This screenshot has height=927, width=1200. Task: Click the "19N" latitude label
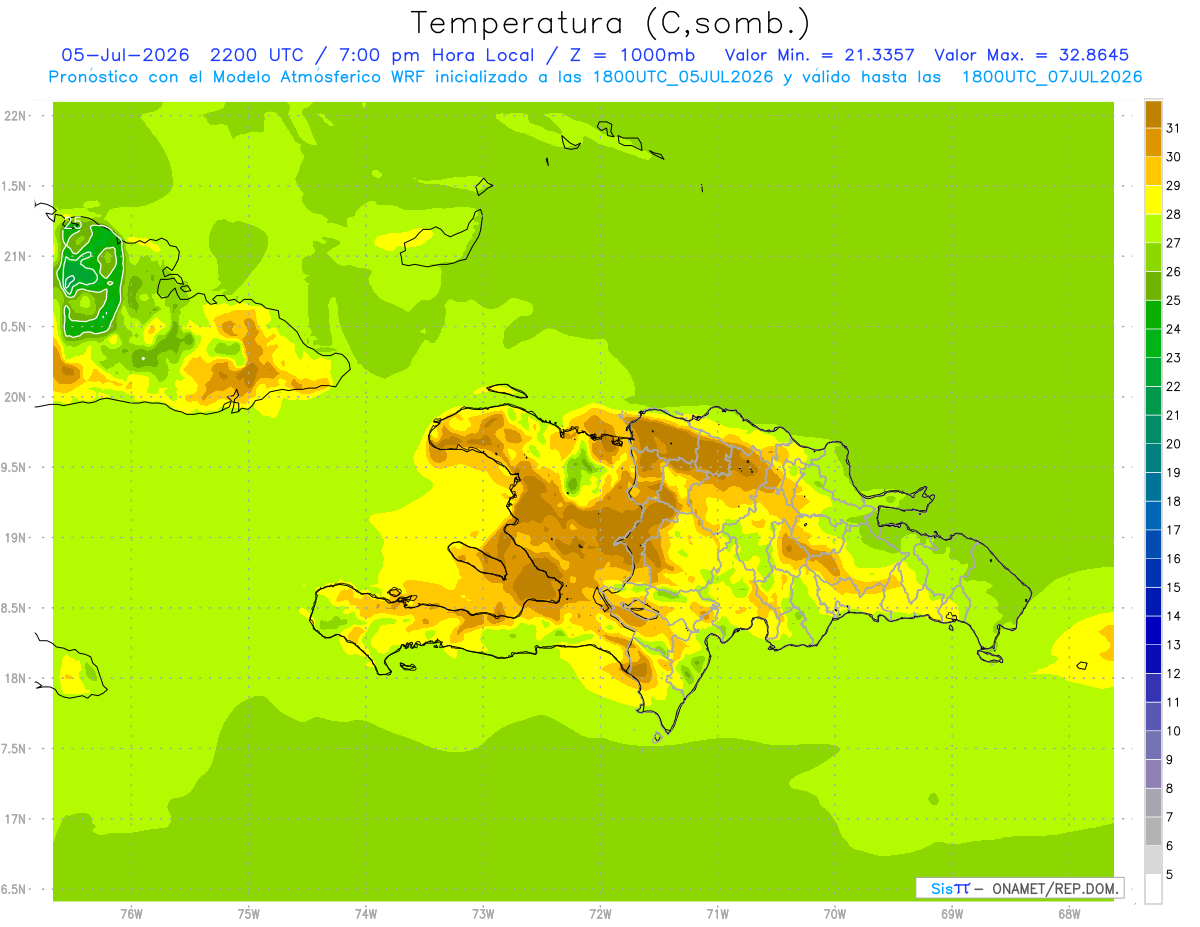pyautogui.click(x=15, y=538)
